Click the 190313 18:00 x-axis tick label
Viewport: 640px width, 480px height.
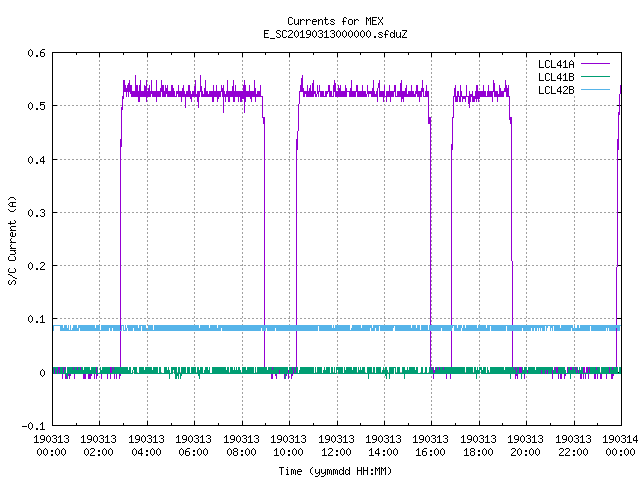coord(478,445)
